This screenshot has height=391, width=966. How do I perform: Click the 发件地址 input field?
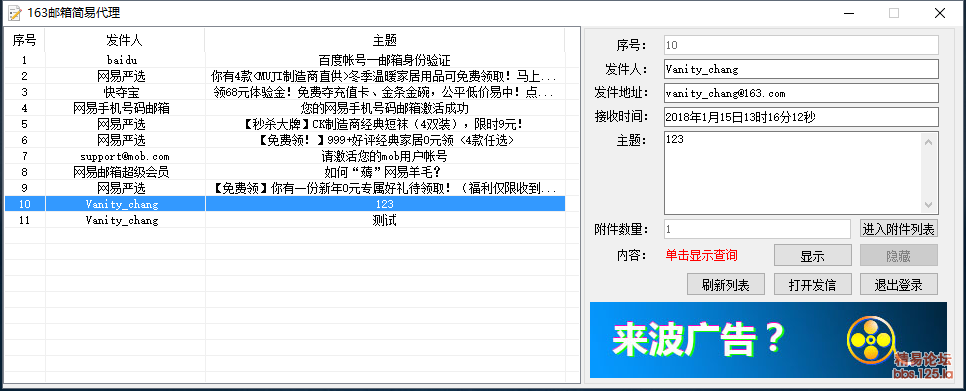click(x=801, y=94)
